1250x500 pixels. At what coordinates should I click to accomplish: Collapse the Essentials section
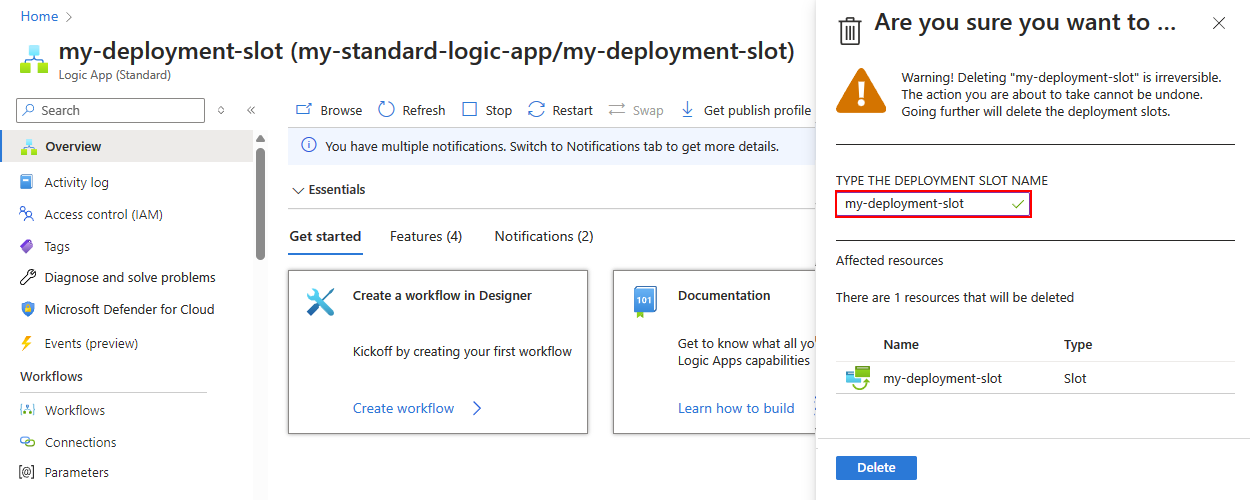point(298,190)
